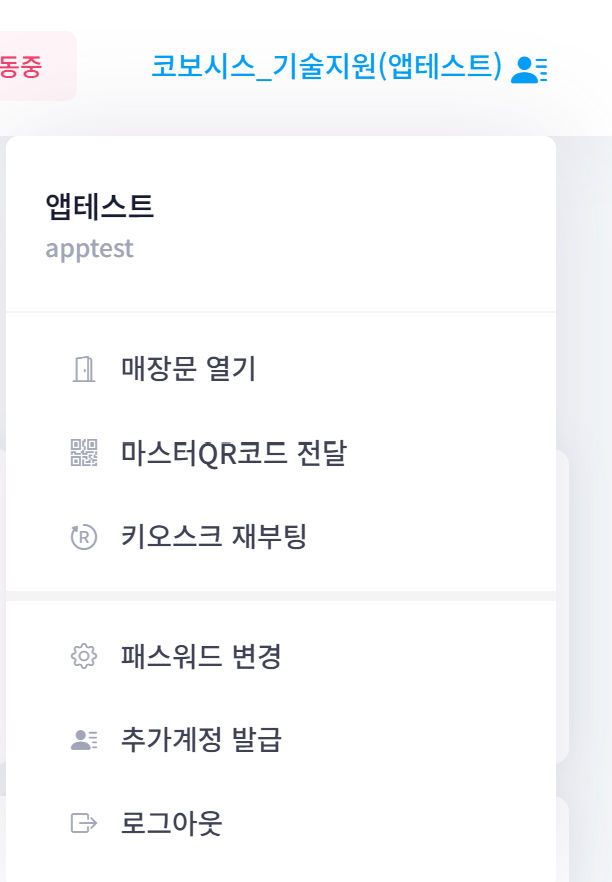Click the apptest username text
This screenshot has width=612, height=882.
point(89,248)
